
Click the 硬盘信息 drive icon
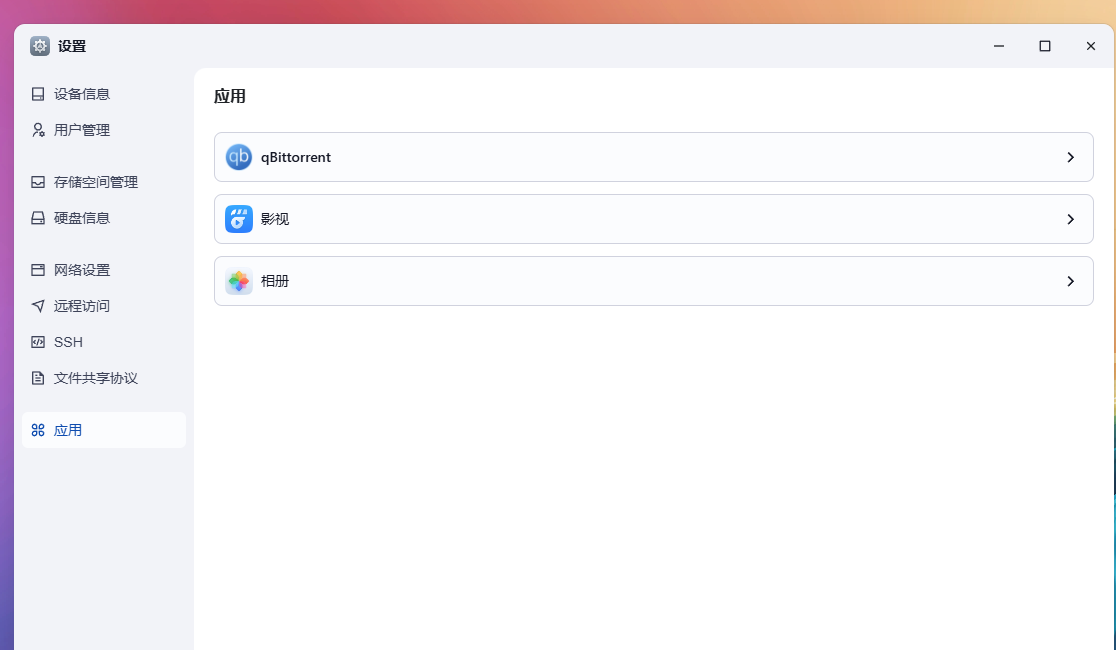point(38,218)
